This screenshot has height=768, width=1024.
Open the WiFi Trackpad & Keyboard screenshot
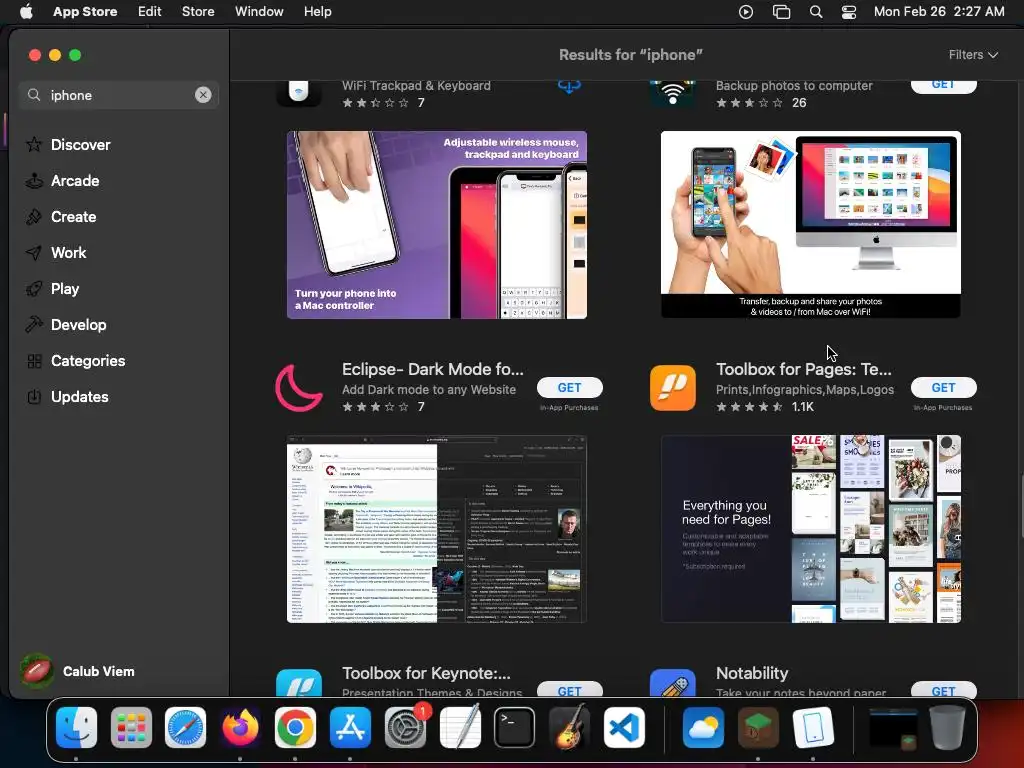tap(437, 225)
